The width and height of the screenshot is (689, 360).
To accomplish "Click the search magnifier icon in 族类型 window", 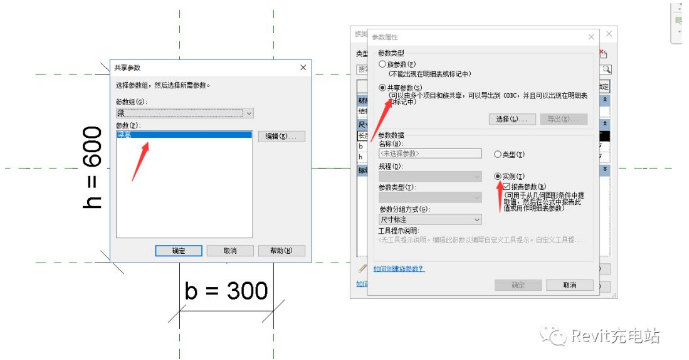I will 606,69.
